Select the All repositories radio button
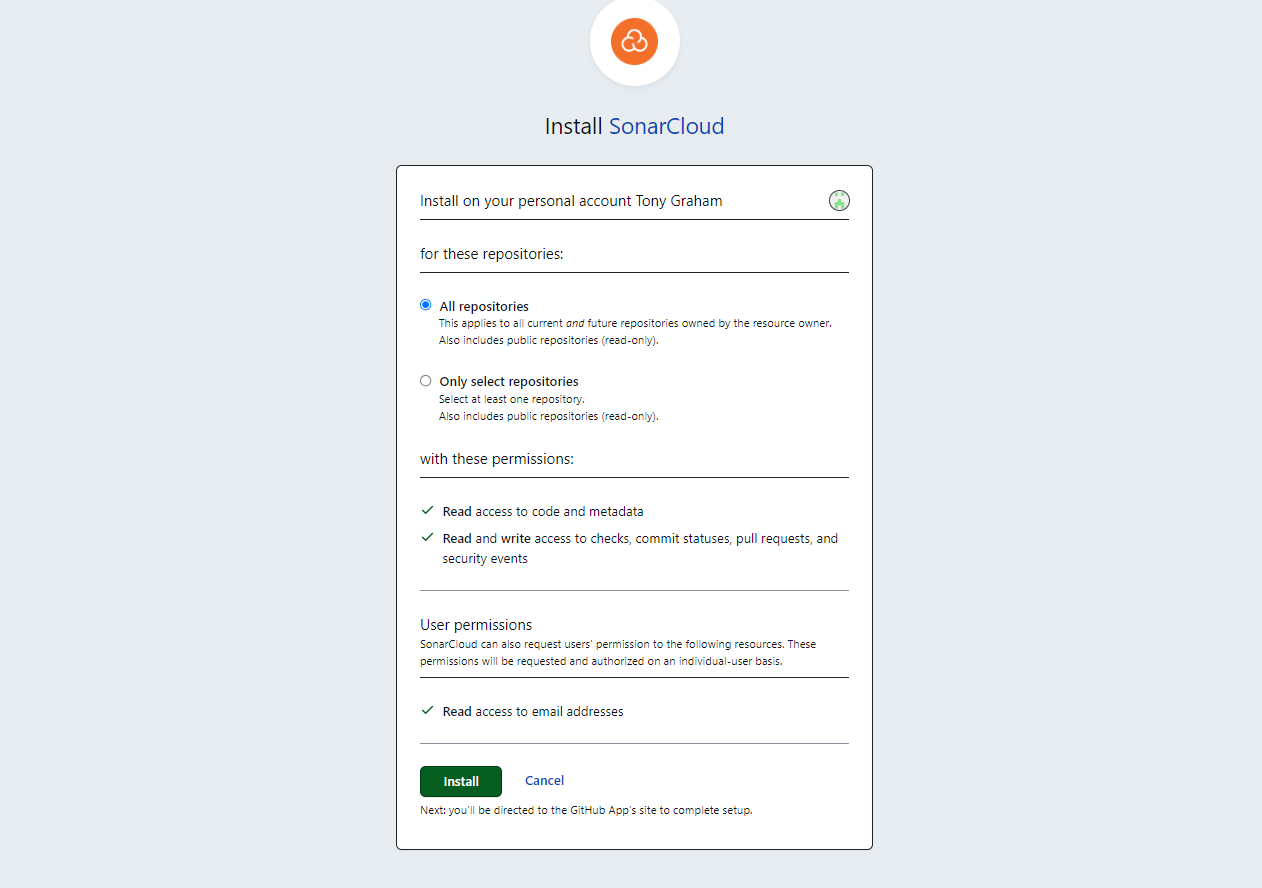The width and height of the screenshot is (1262, 888). click(x=426, y=305)
